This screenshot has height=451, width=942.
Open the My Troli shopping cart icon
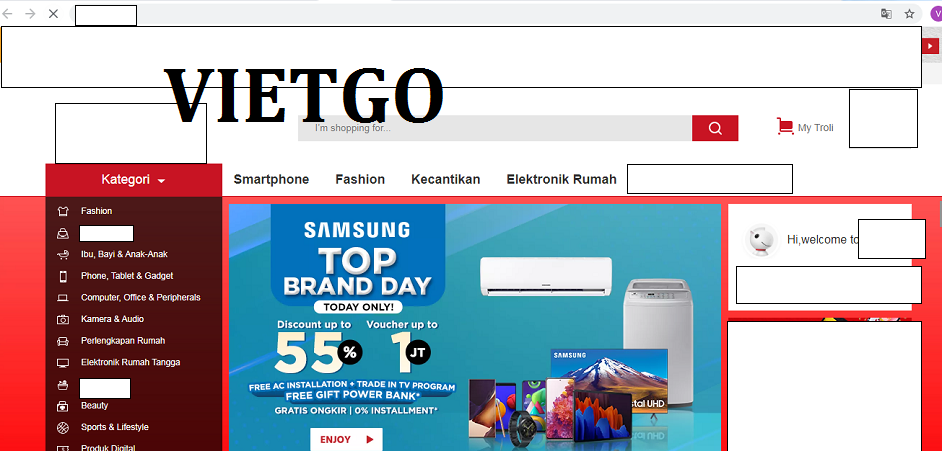pyautogui.click(x=785, y=126)
